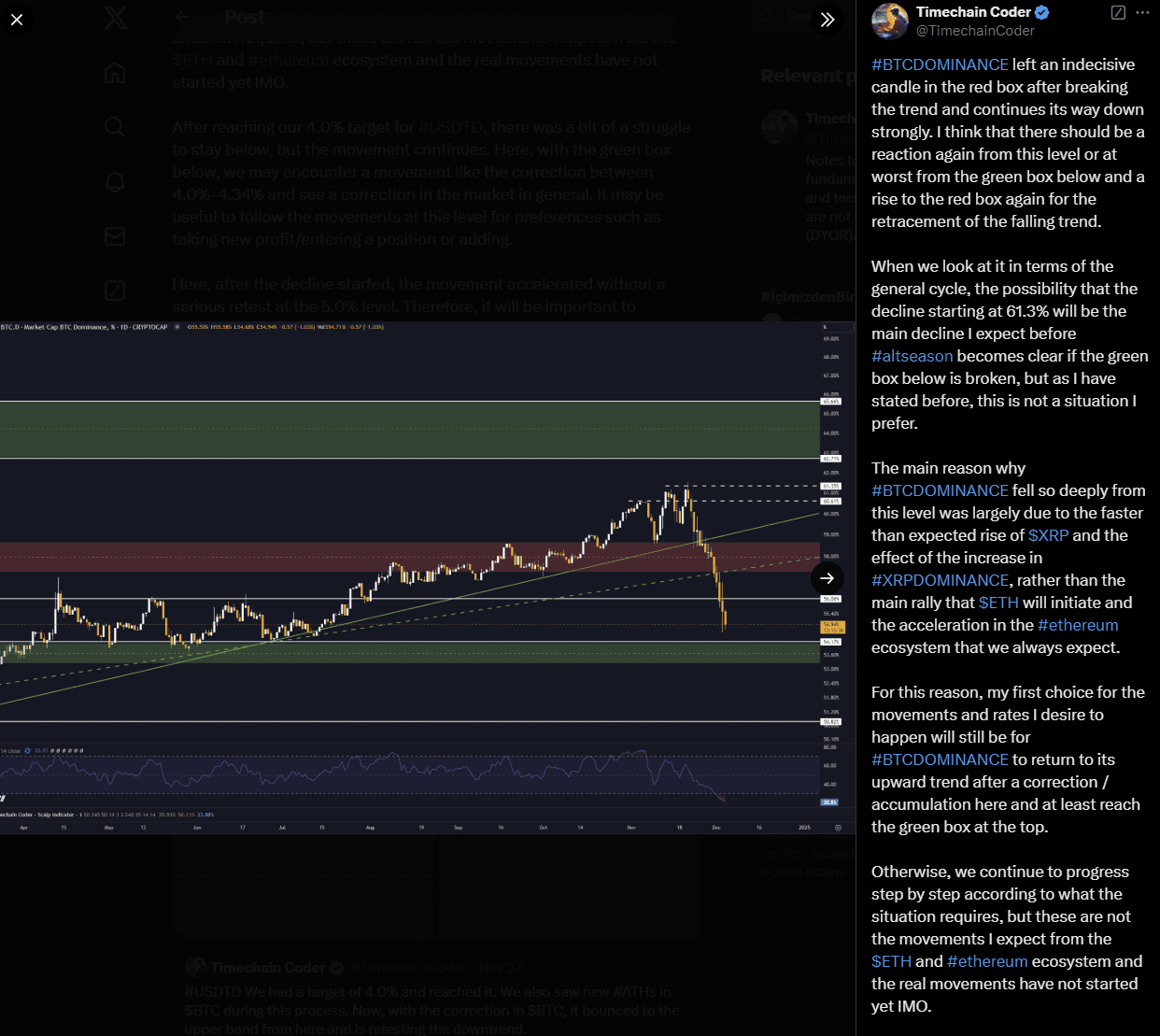This screenshot has width=1160, height=1036.
Task: Open #ethereum hashtag after 'acceleration in the'
Action: [x=1078, y=625]
